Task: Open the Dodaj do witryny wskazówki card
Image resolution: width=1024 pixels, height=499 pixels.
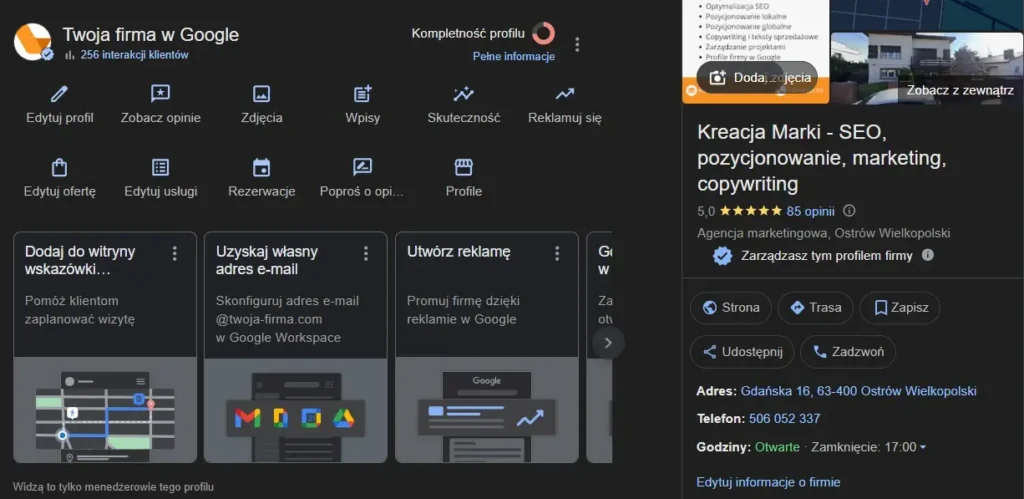Action: pyautogui.click(x=104, y=347)
